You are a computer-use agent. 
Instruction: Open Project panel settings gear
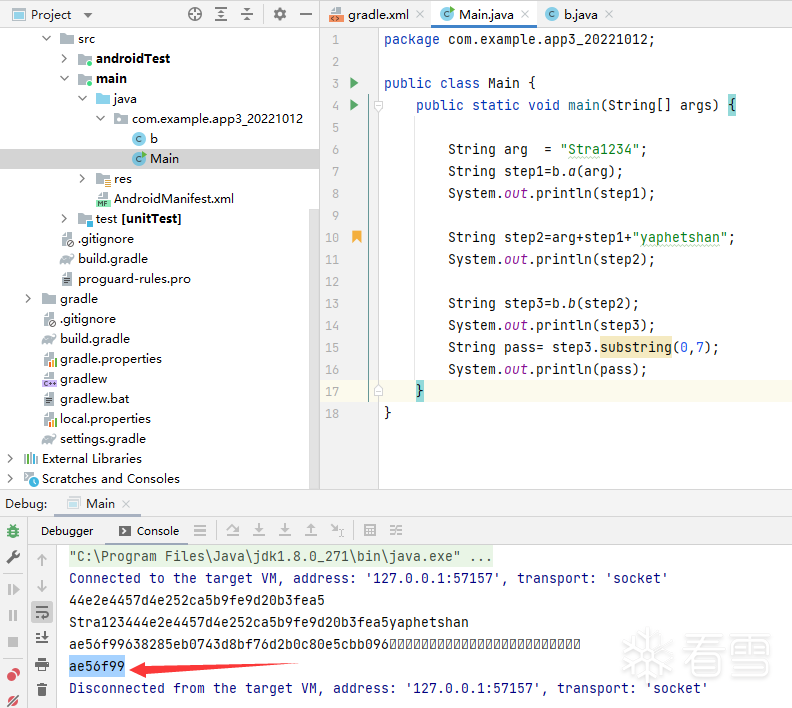[280, 14]
